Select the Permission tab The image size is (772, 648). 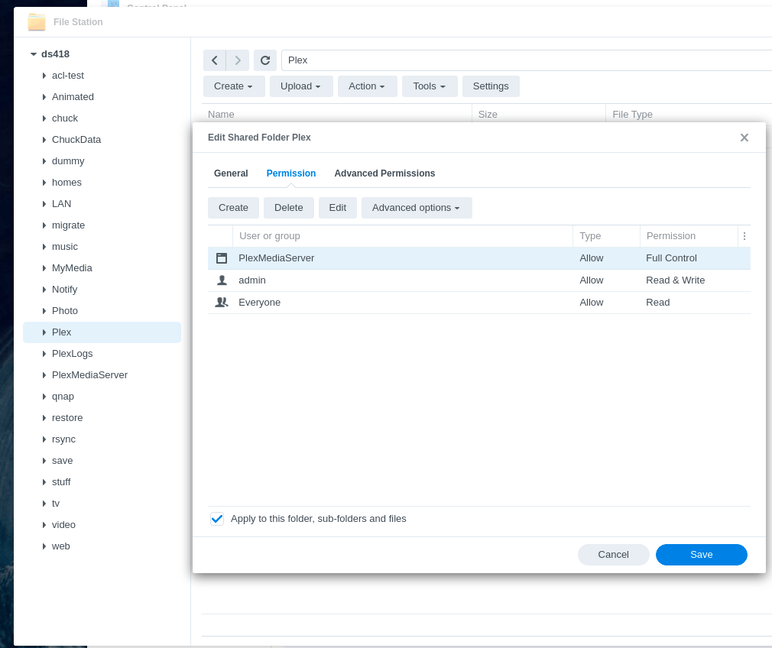[x=291, y=173]
